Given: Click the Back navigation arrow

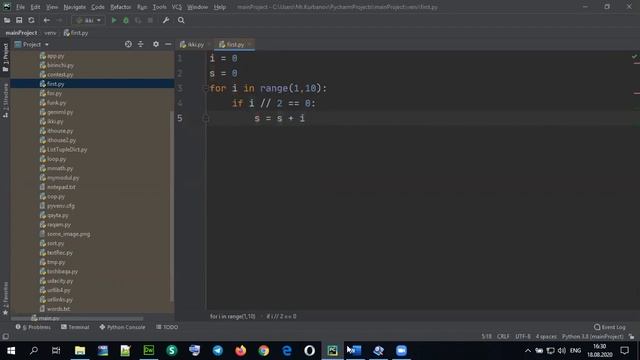Looking at the screenshot, I should (47, 20).
